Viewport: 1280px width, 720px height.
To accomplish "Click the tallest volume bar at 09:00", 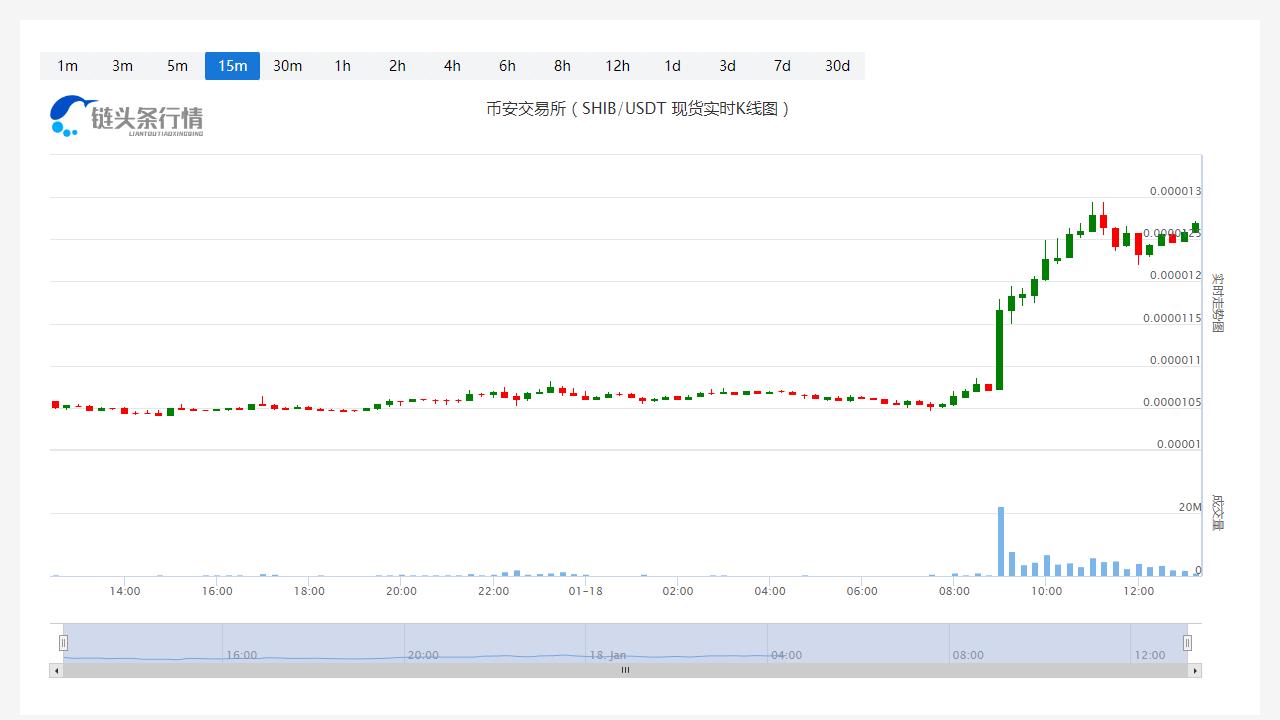I will 1000,542.
